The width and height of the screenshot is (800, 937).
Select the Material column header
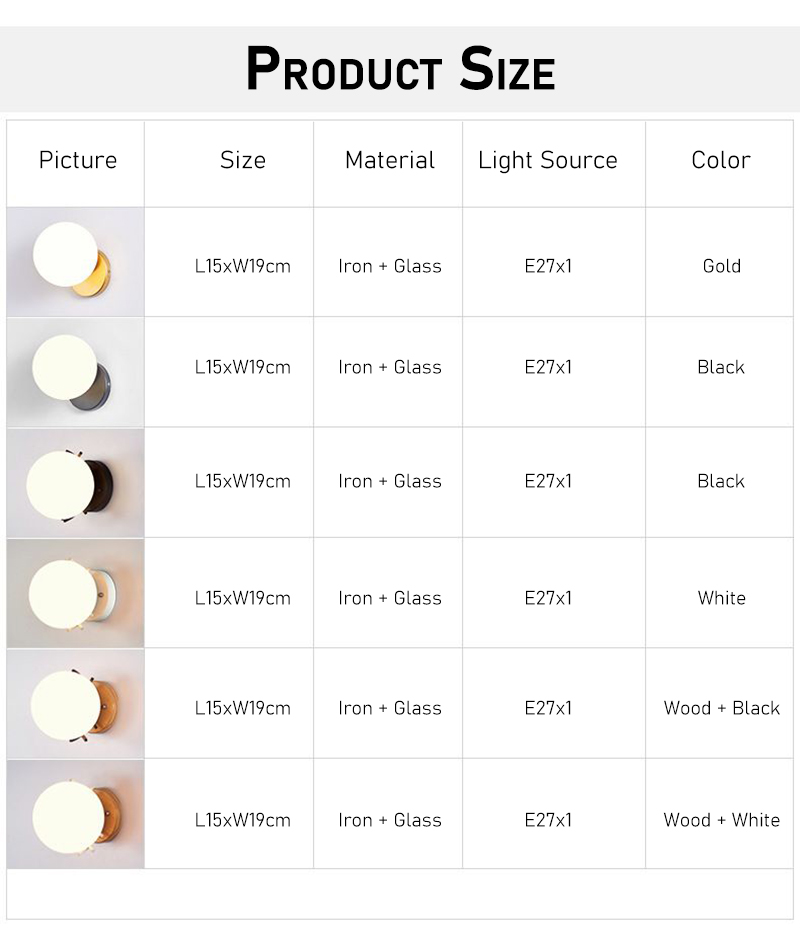(390, 160)
